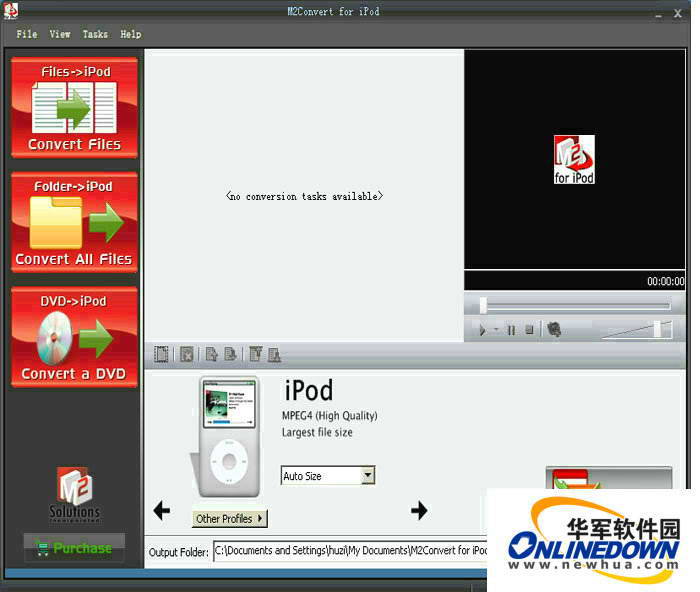This screenshot has height=592, width=700.
Task: Open the Help menu
Action: (x=130, y=34)
